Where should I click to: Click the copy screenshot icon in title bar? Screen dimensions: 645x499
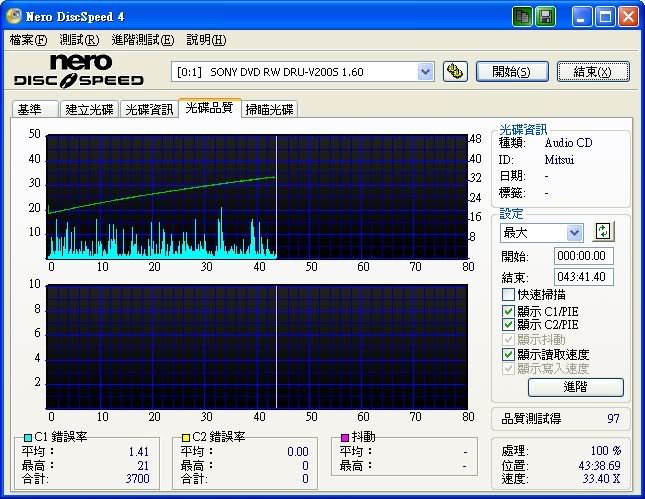point(522,17)
